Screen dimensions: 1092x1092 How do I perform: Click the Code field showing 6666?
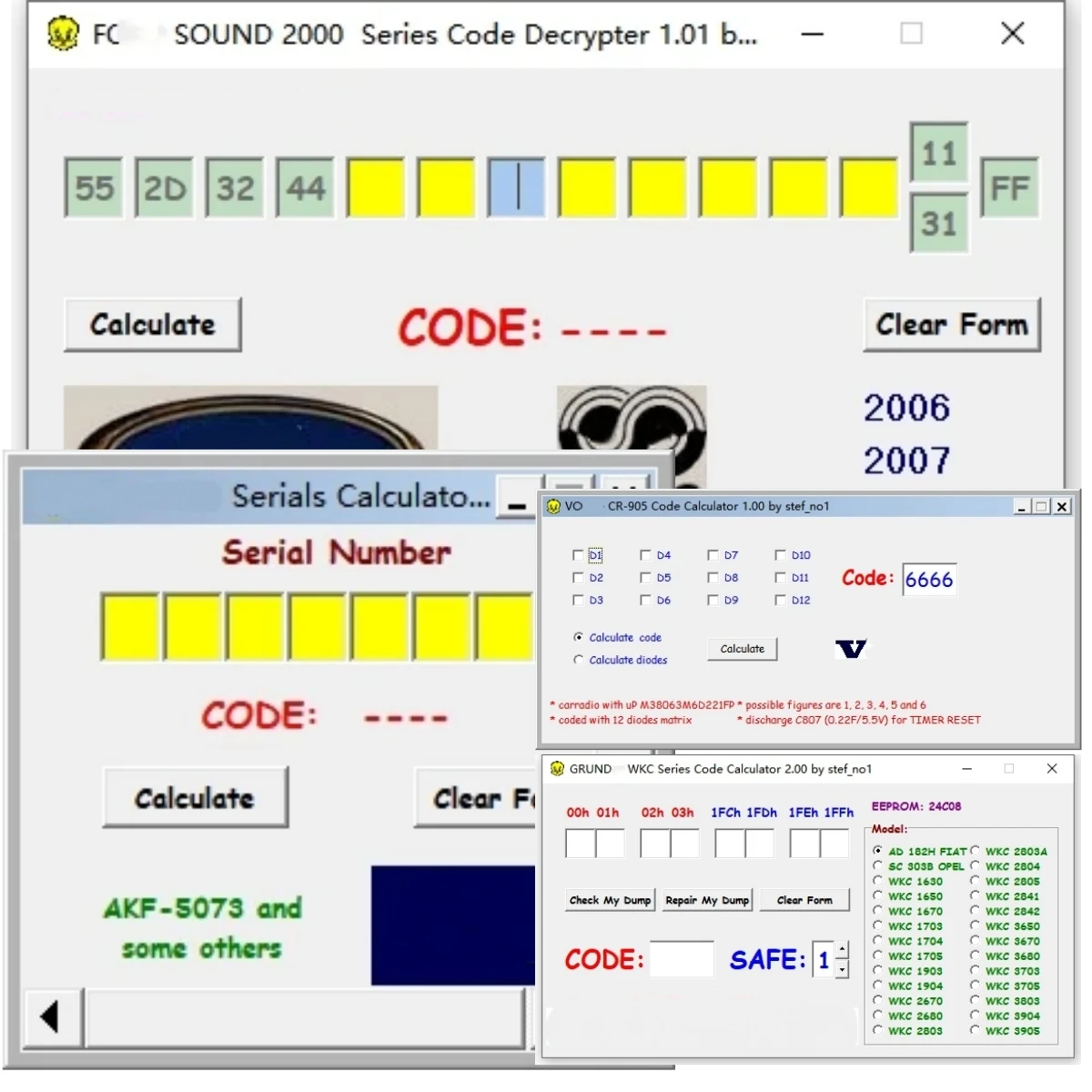coord(929,580)
